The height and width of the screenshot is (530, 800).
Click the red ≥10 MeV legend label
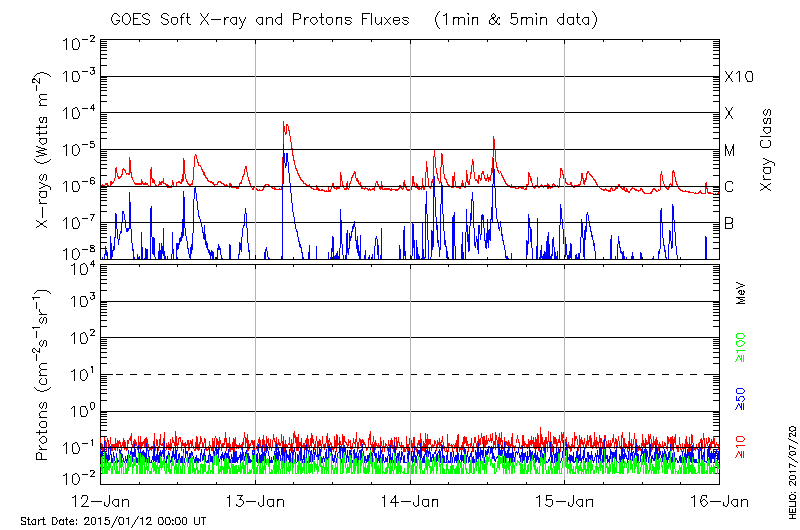point(740,442)
